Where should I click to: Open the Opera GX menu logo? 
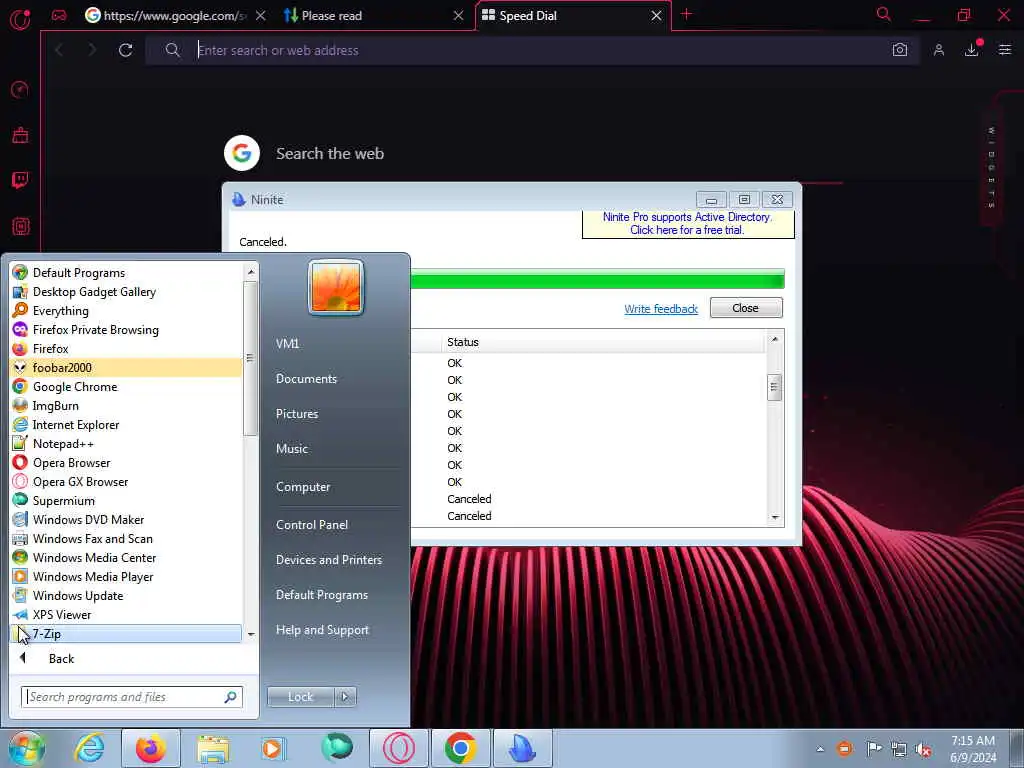20,20
